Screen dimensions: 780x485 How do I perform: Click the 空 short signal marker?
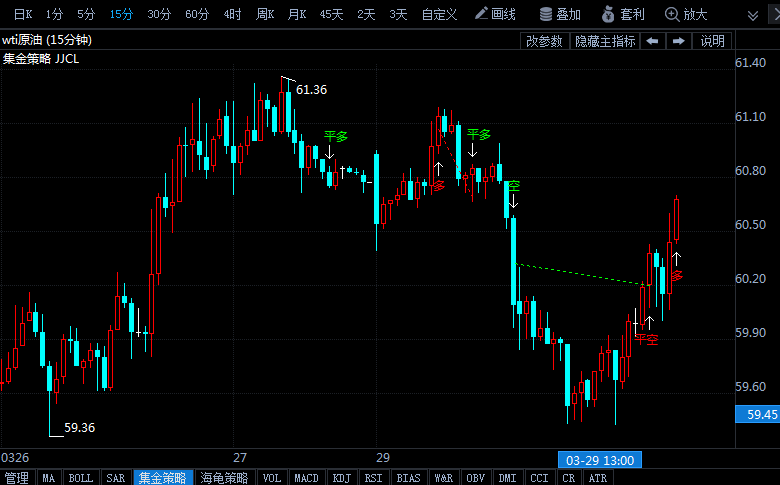pyautogui.click(x=514, y=187)
